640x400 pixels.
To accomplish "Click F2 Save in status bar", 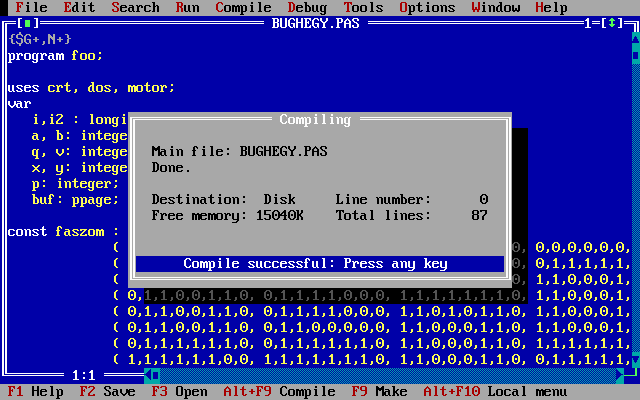I will click(x=107, y=392).
